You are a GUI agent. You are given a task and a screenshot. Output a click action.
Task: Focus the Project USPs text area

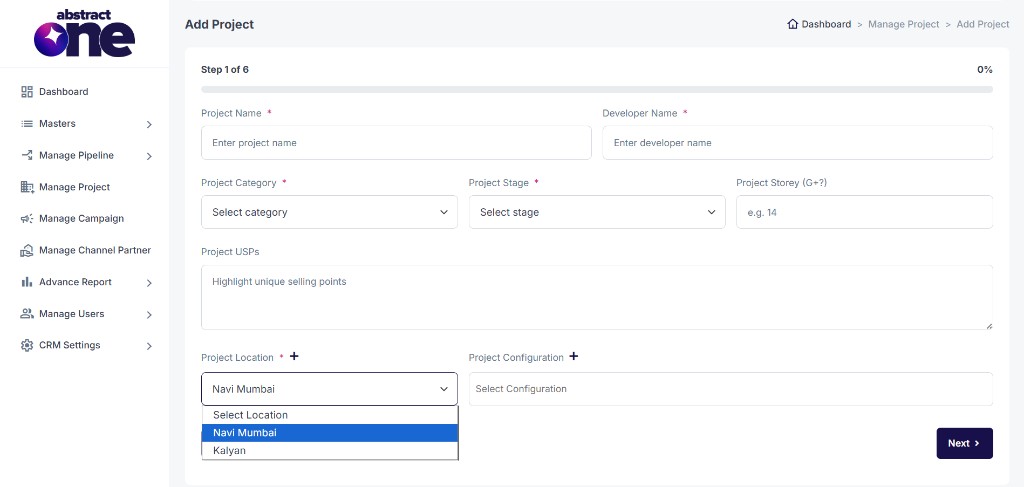[x=597, y=297]
